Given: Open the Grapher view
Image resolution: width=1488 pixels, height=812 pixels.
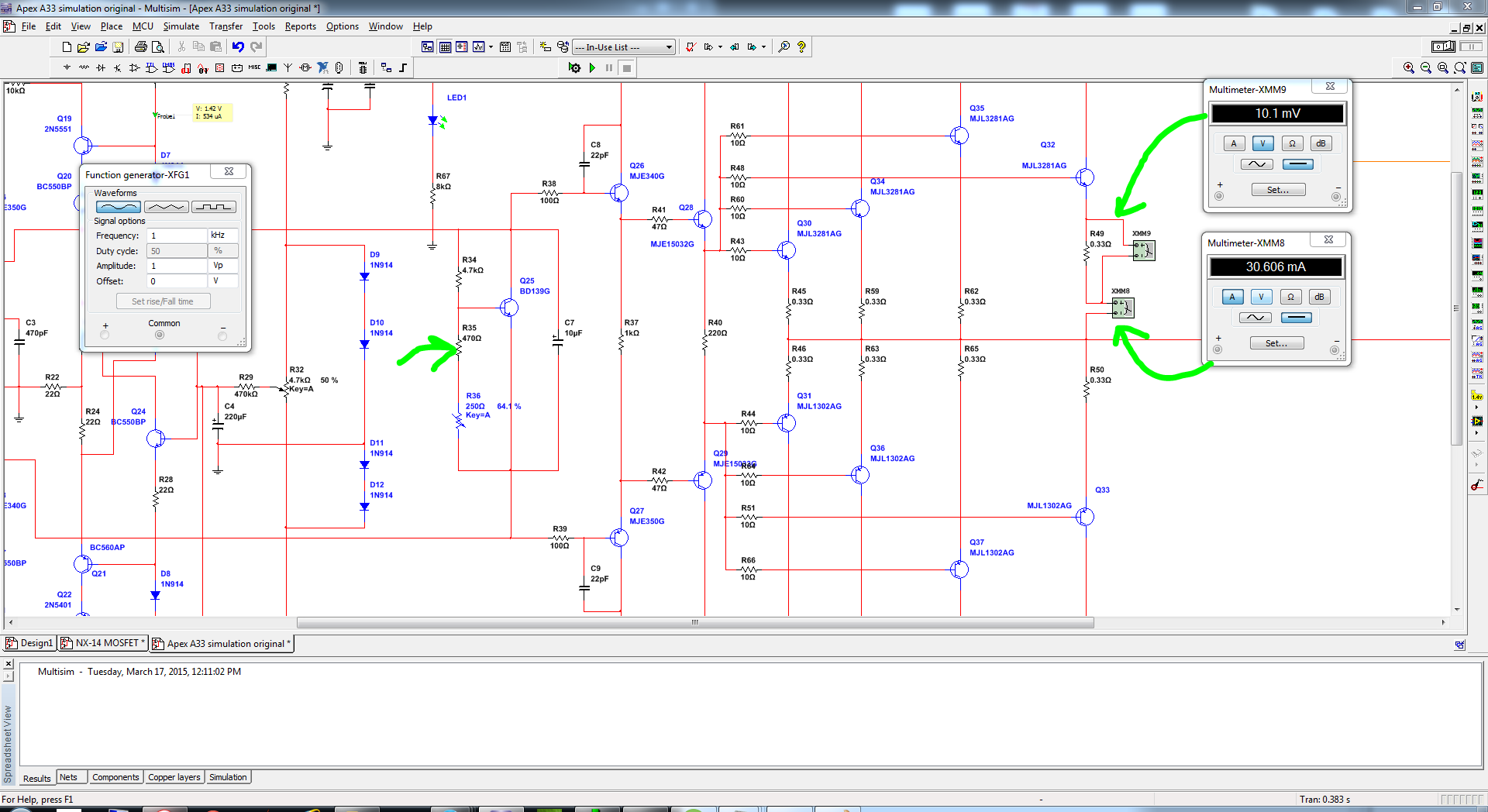Looking at the screenshot, I should [479, 47].
